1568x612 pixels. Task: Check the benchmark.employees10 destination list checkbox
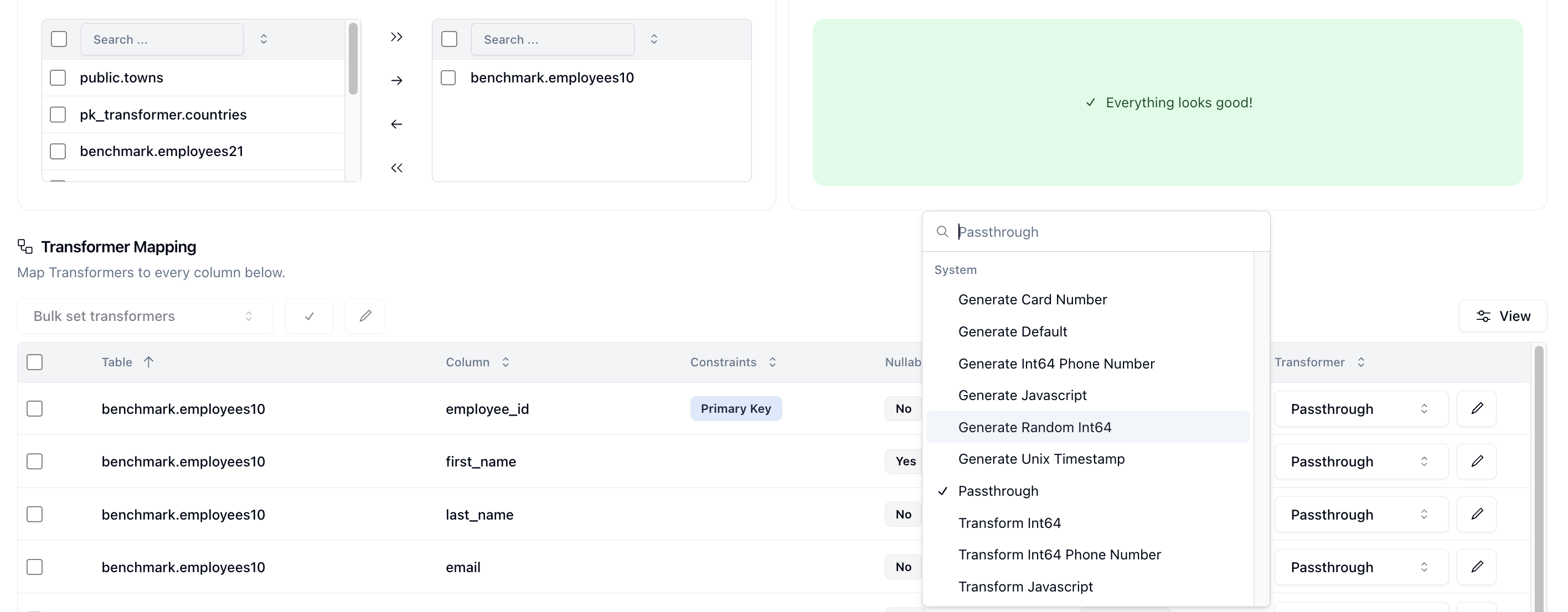pyautogui.click(x=448, y=78)
